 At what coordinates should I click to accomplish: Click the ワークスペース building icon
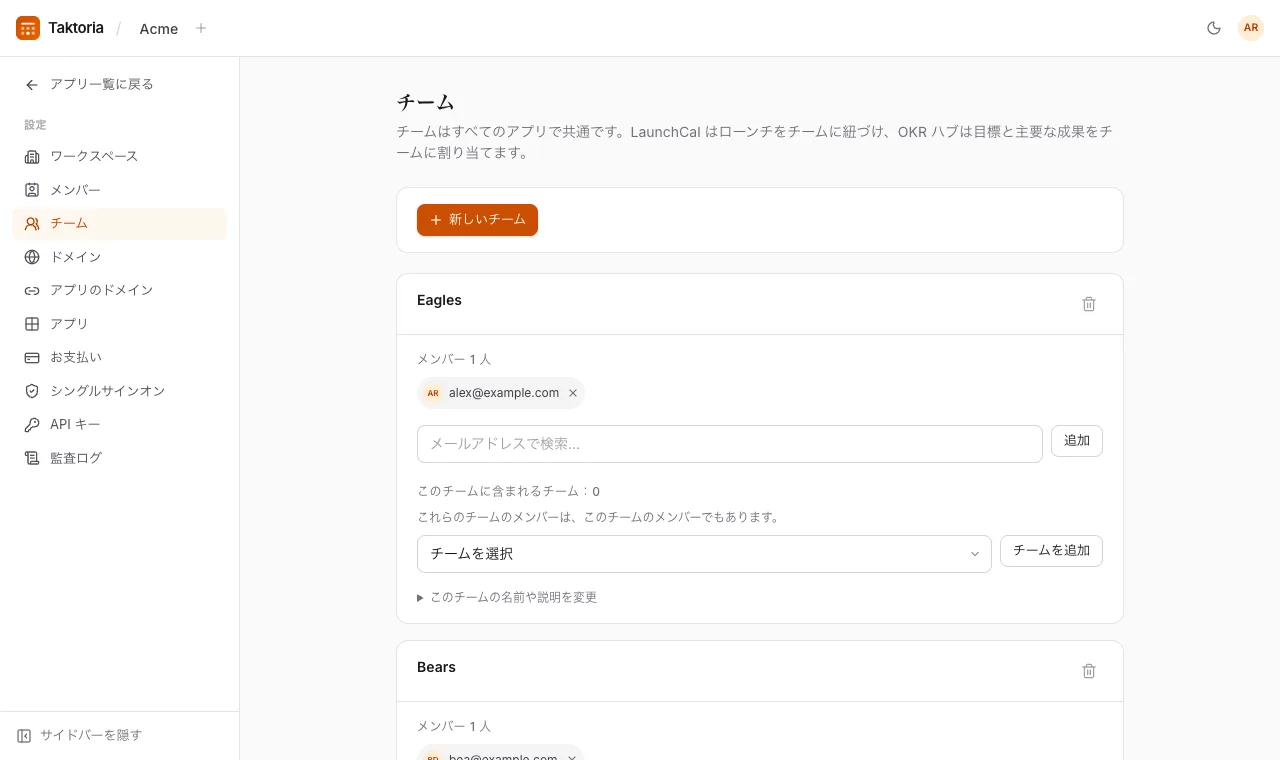[32, 157]
